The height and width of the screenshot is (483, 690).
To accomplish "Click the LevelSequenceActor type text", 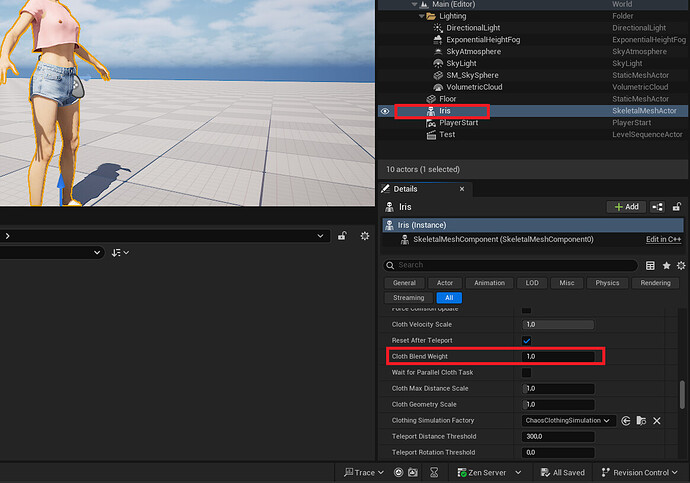I will pos(647,135).
